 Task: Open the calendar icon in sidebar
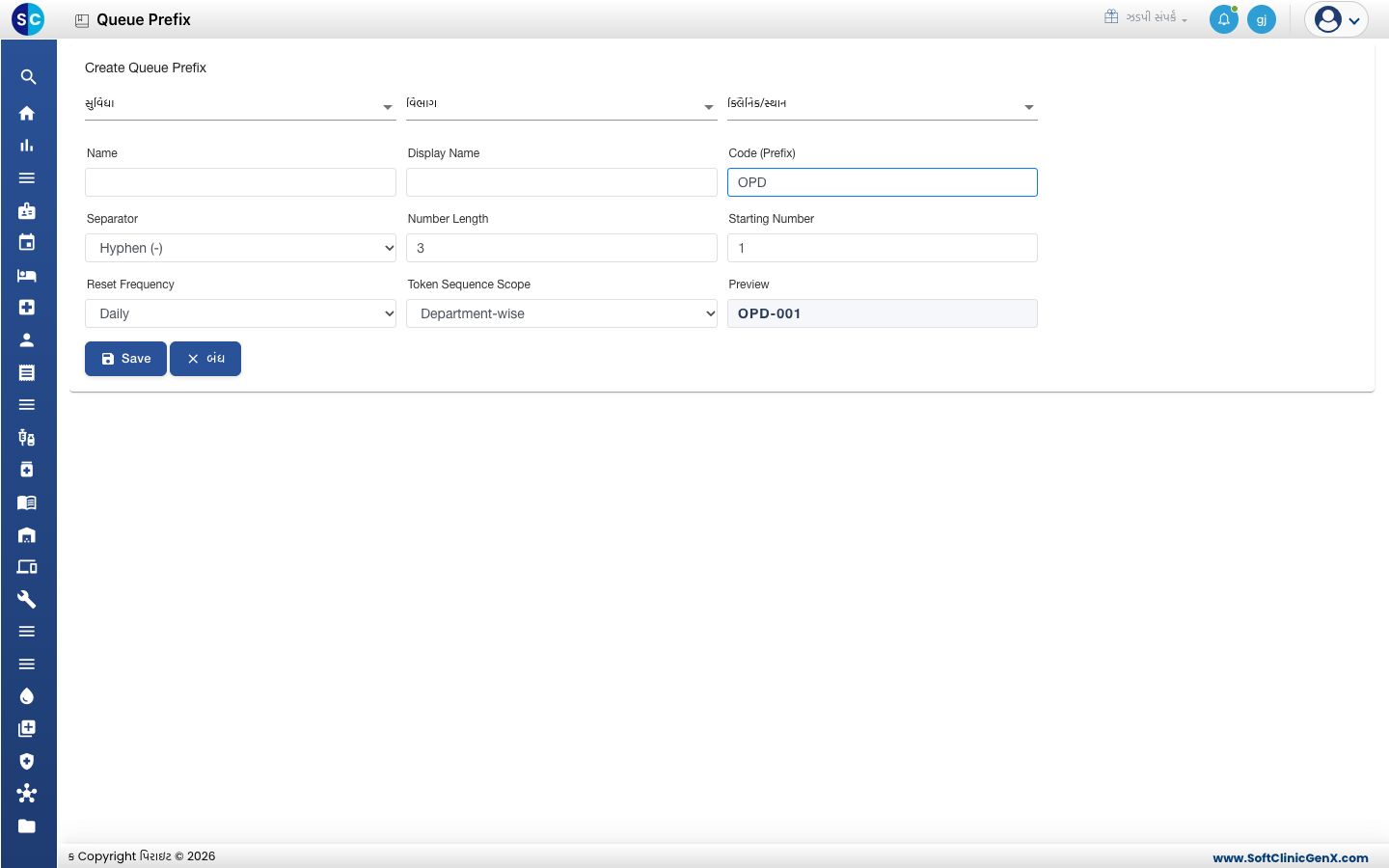27,242
